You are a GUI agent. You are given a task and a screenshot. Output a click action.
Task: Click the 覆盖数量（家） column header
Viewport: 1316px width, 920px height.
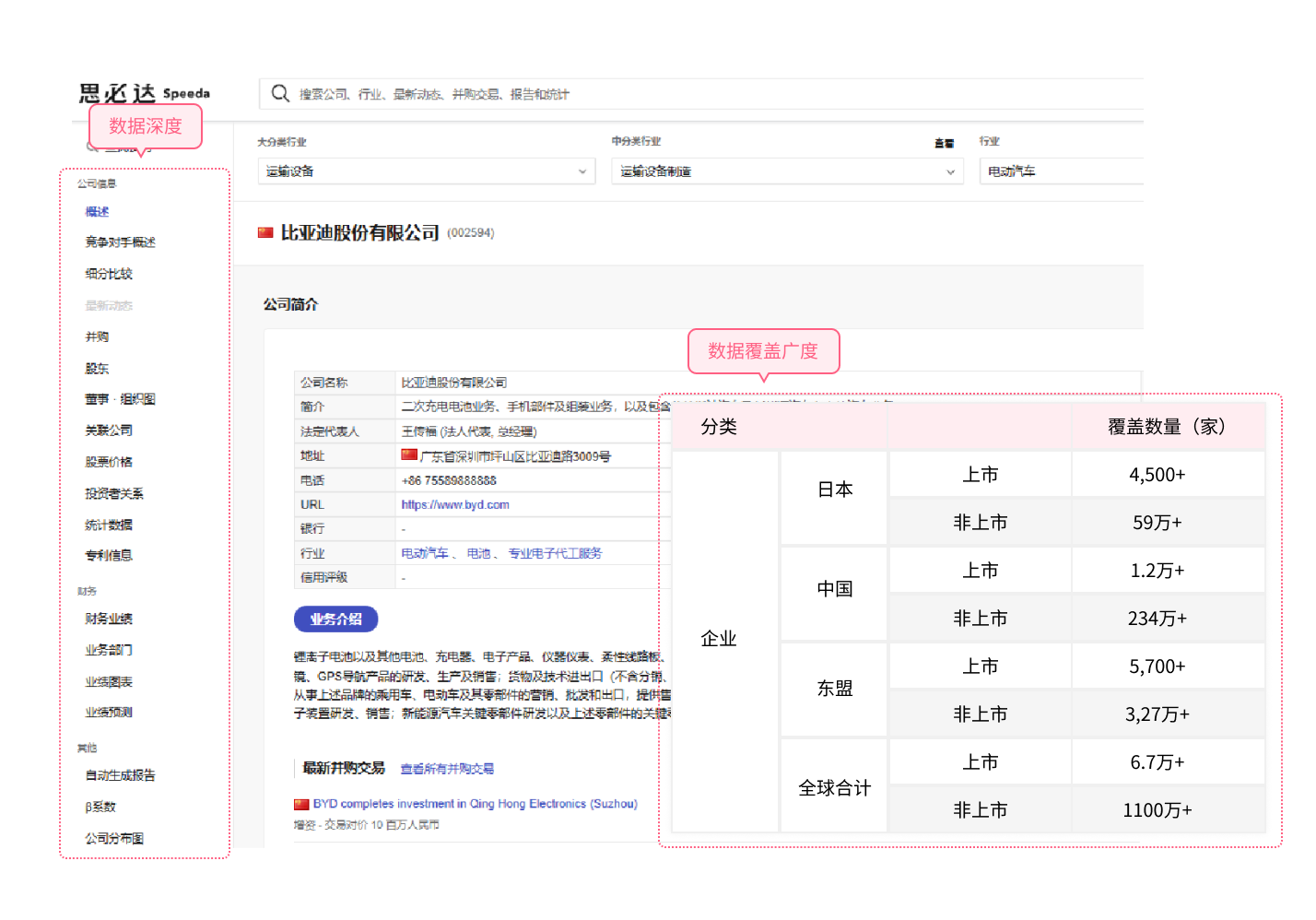tap(1167, 426)
